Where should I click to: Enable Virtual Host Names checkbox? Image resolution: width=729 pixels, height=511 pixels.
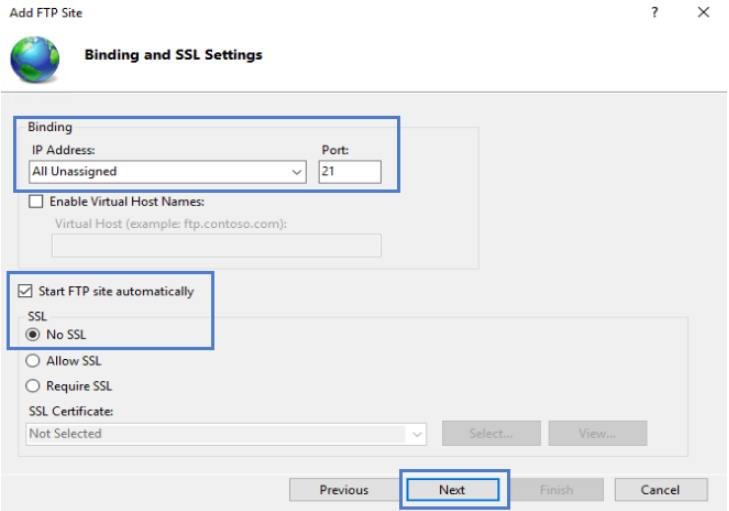click(x=36, y=201)
